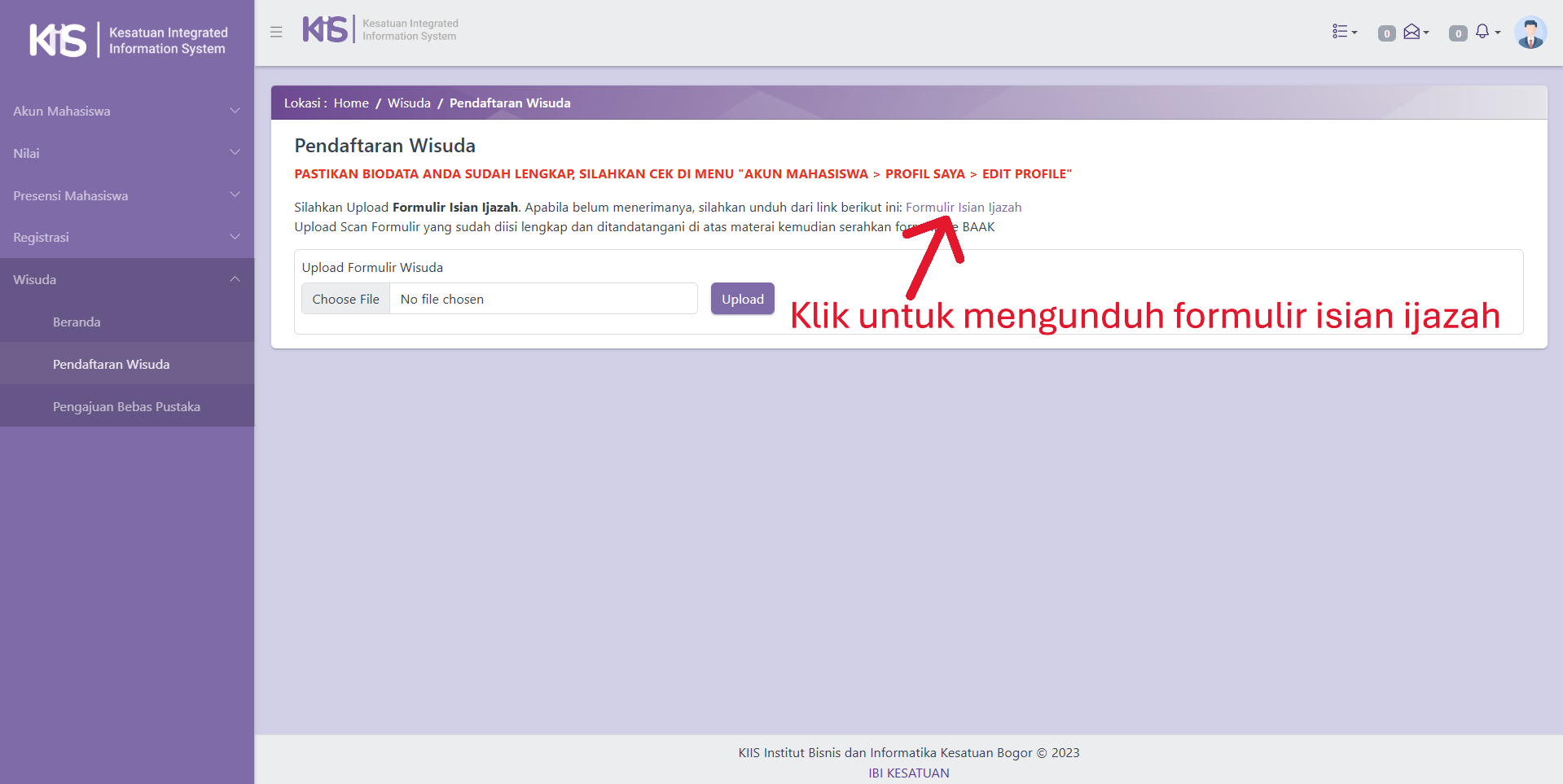Viewport: 1563px width, 784px height.
Task: Click the Choose File button
Action: [346, 300]
